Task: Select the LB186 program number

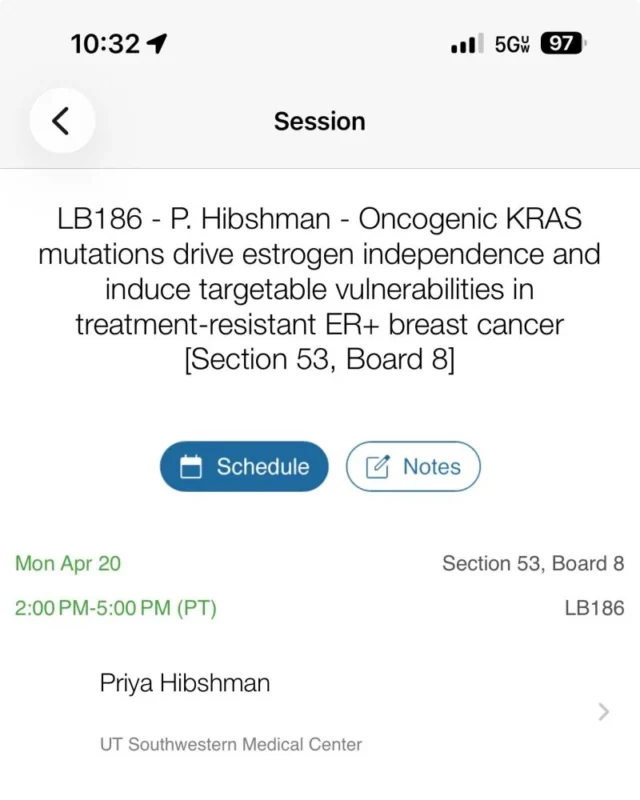Action: (x=597, y=607)
